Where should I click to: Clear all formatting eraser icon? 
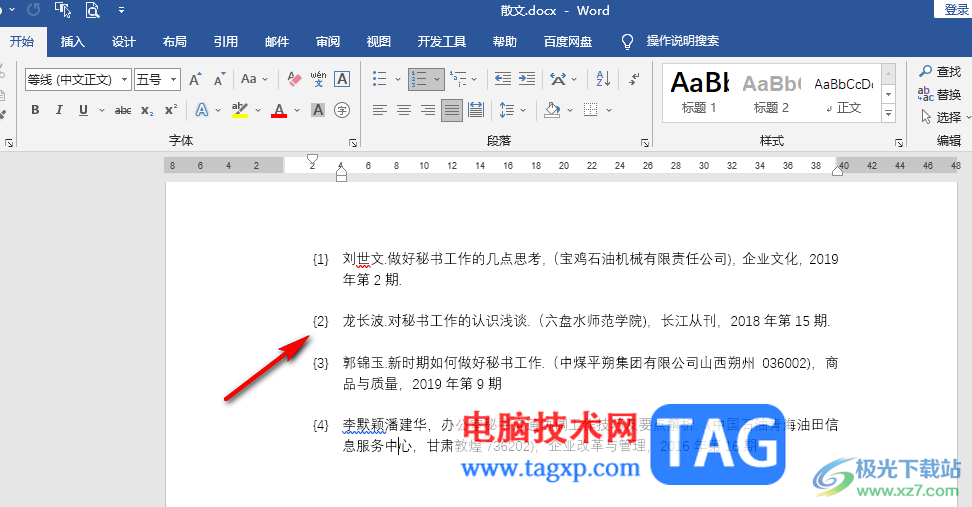(294, 79)
